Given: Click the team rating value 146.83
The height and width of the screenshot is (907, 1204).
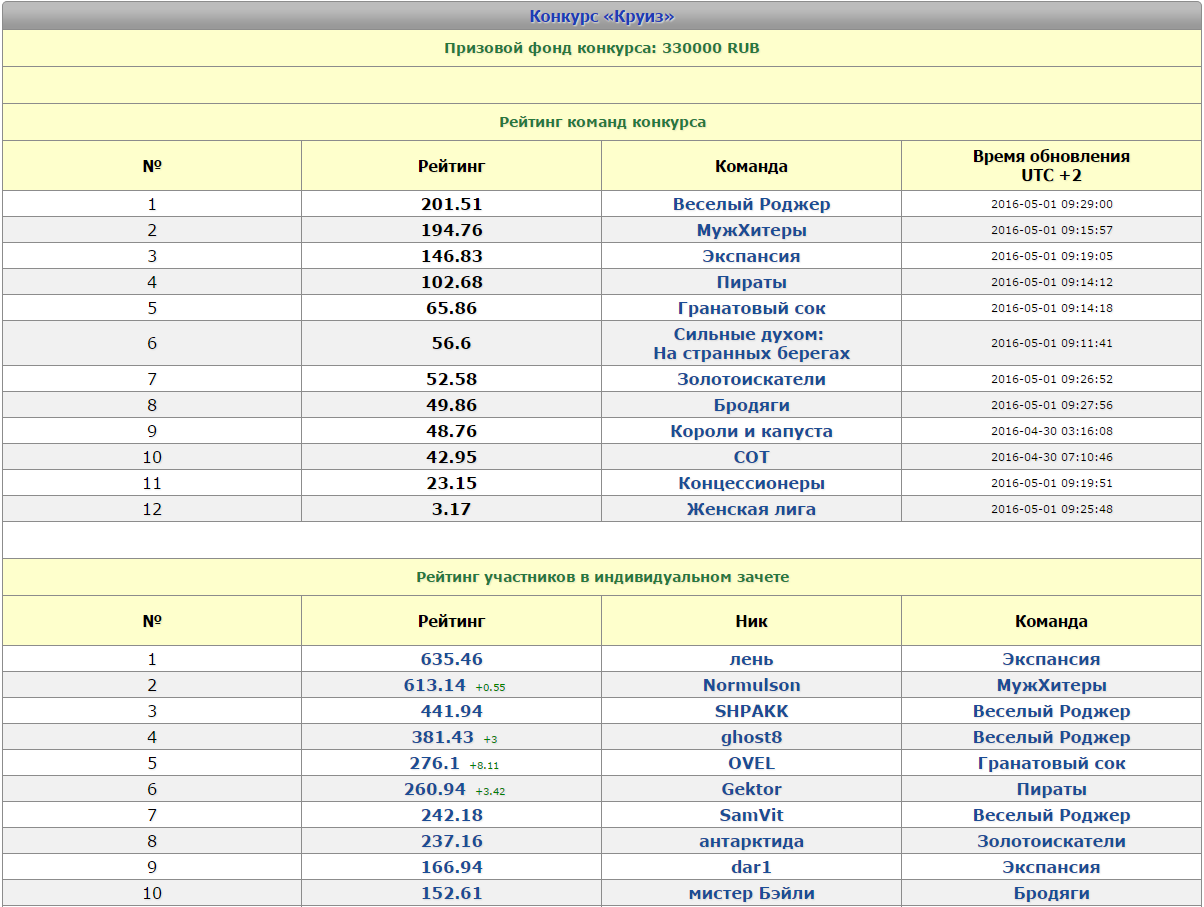Looking at the screenshot, I should [452, 256].
